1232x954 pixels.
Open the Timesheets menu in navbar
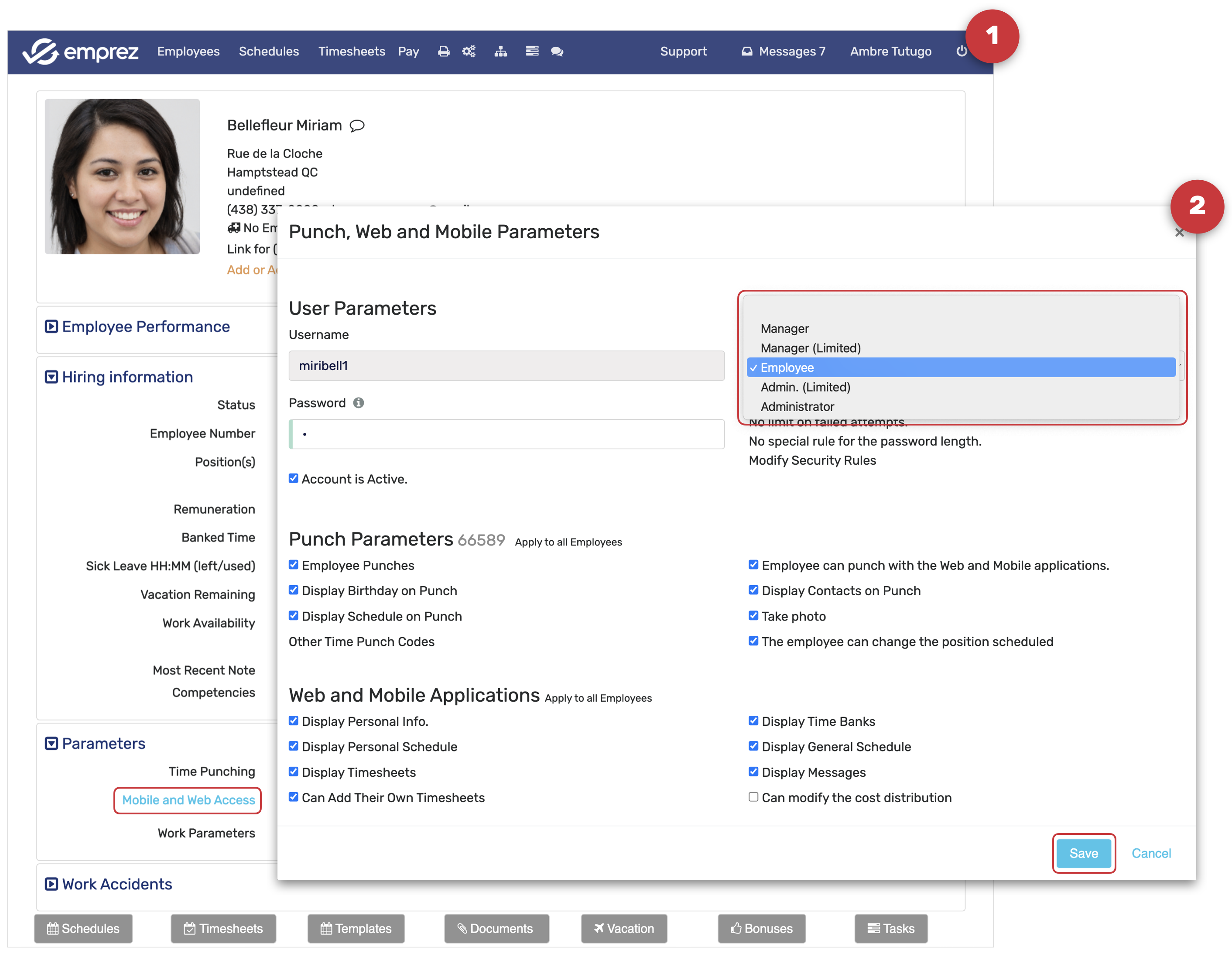[352, 51]
